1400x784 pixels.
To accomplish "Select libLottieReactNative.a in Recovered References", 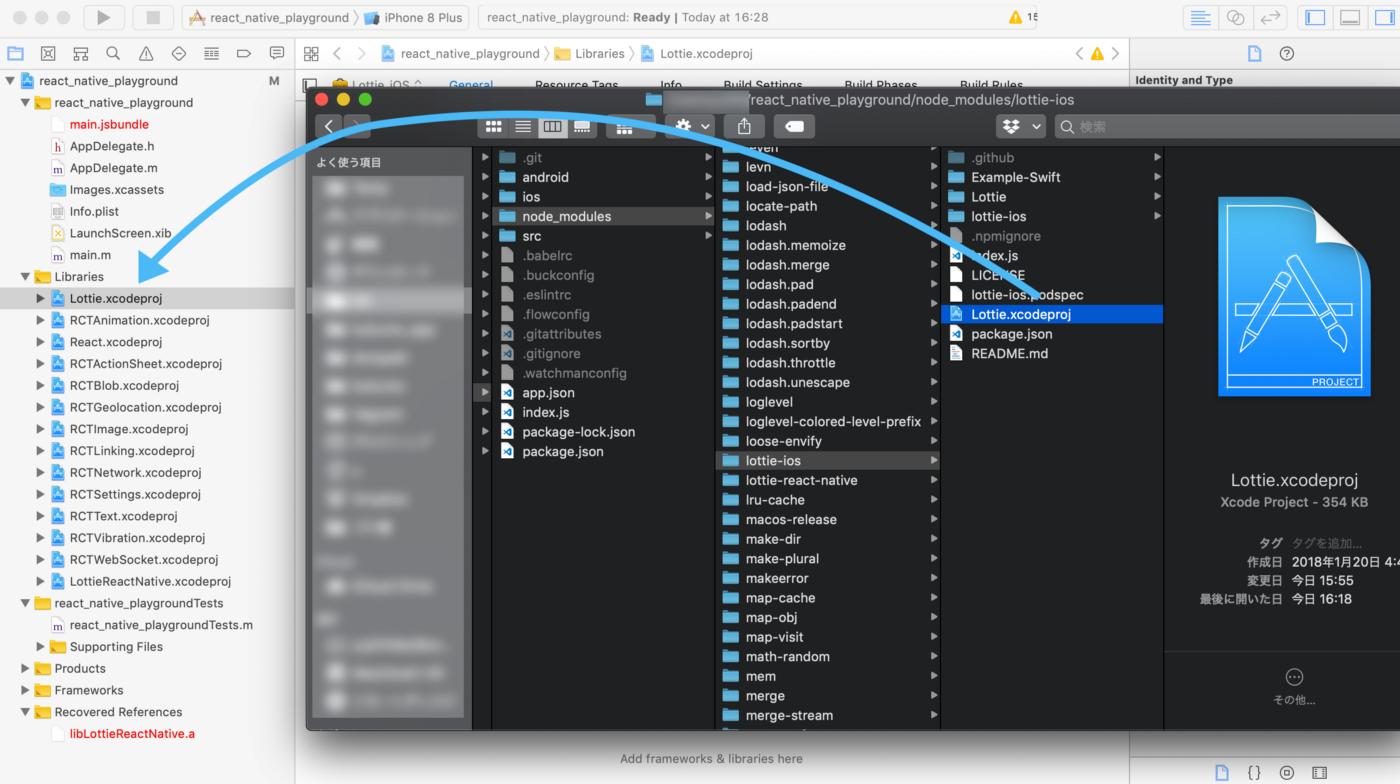I will click(x=132, y=734).
